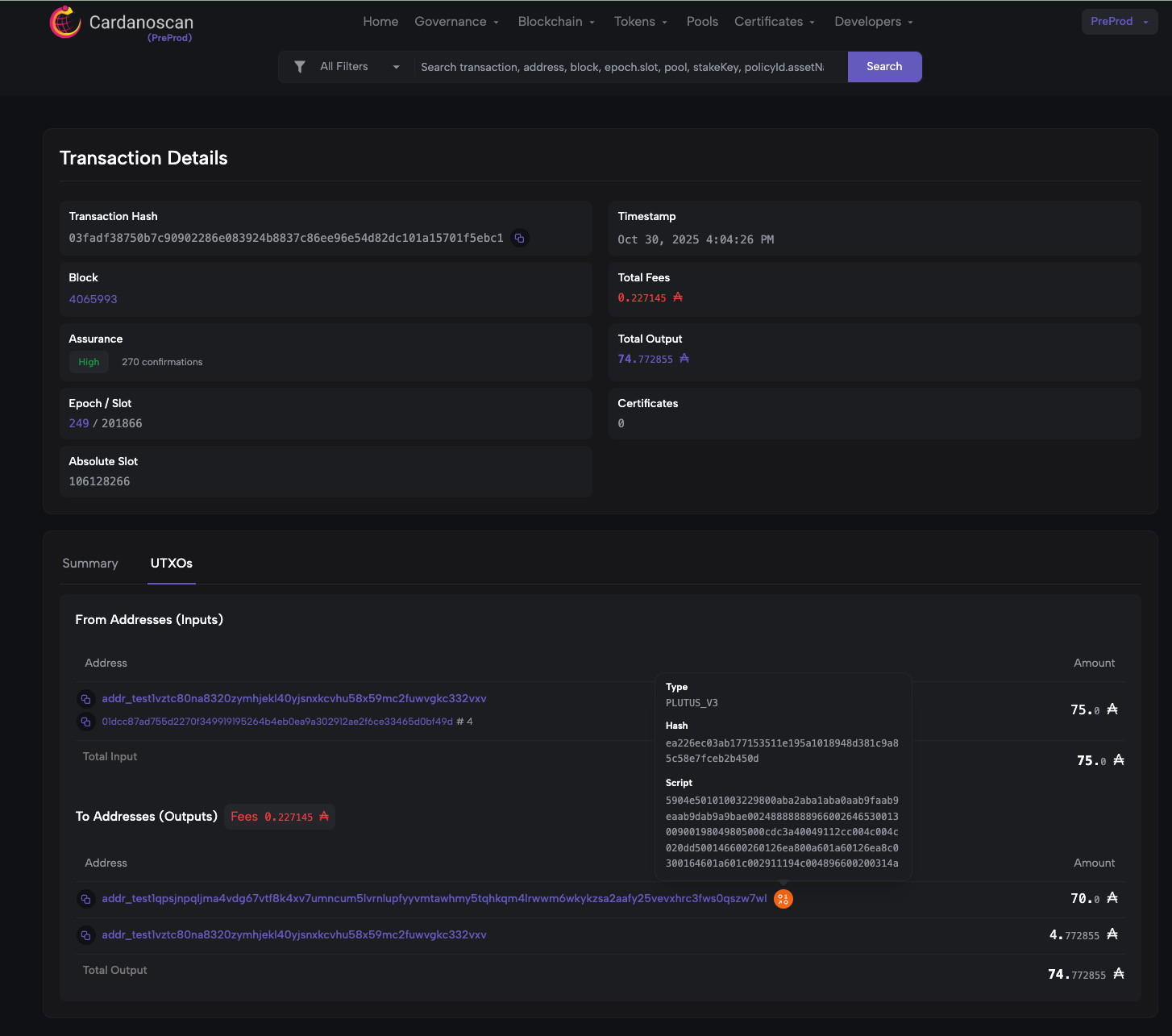Open the All Filters dropdown
1172x1036 pixels.
point(359,67)
